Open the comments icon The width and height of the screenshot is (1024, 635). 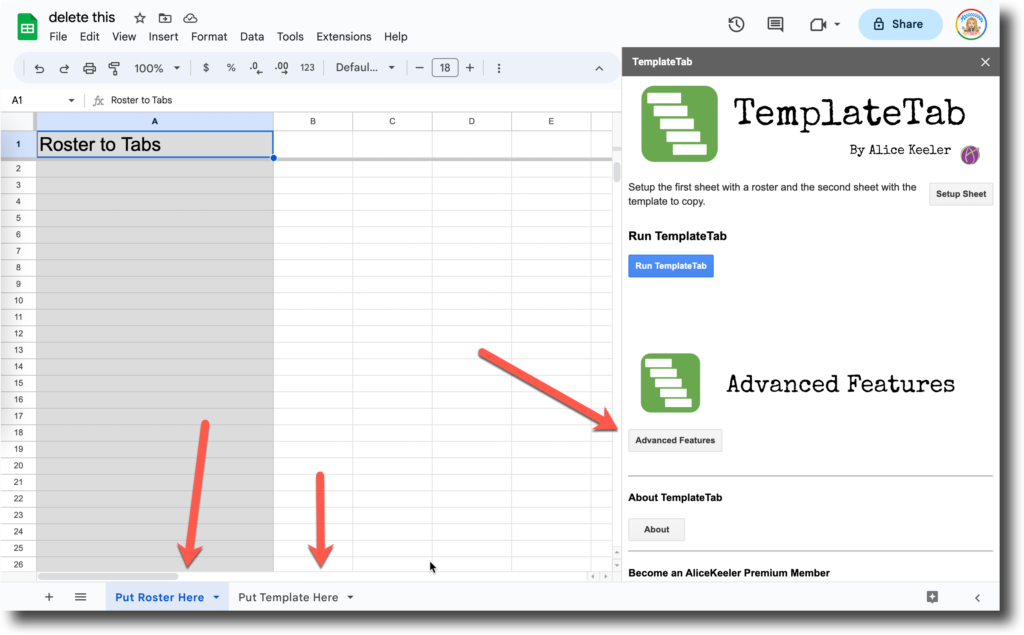775,24
